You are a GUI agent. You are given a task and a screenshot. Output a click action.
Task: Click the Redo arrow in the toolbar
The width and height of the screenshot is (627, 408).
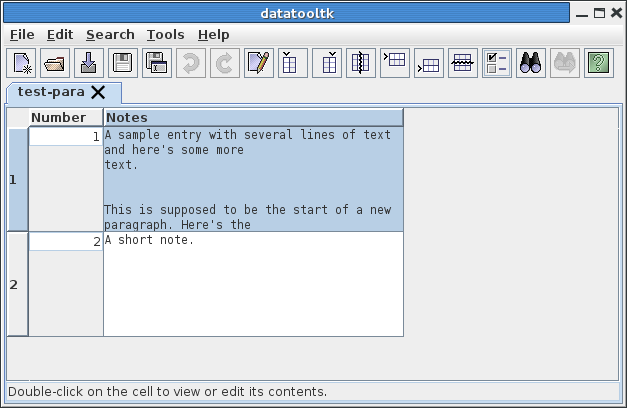[x=224, y=63]
